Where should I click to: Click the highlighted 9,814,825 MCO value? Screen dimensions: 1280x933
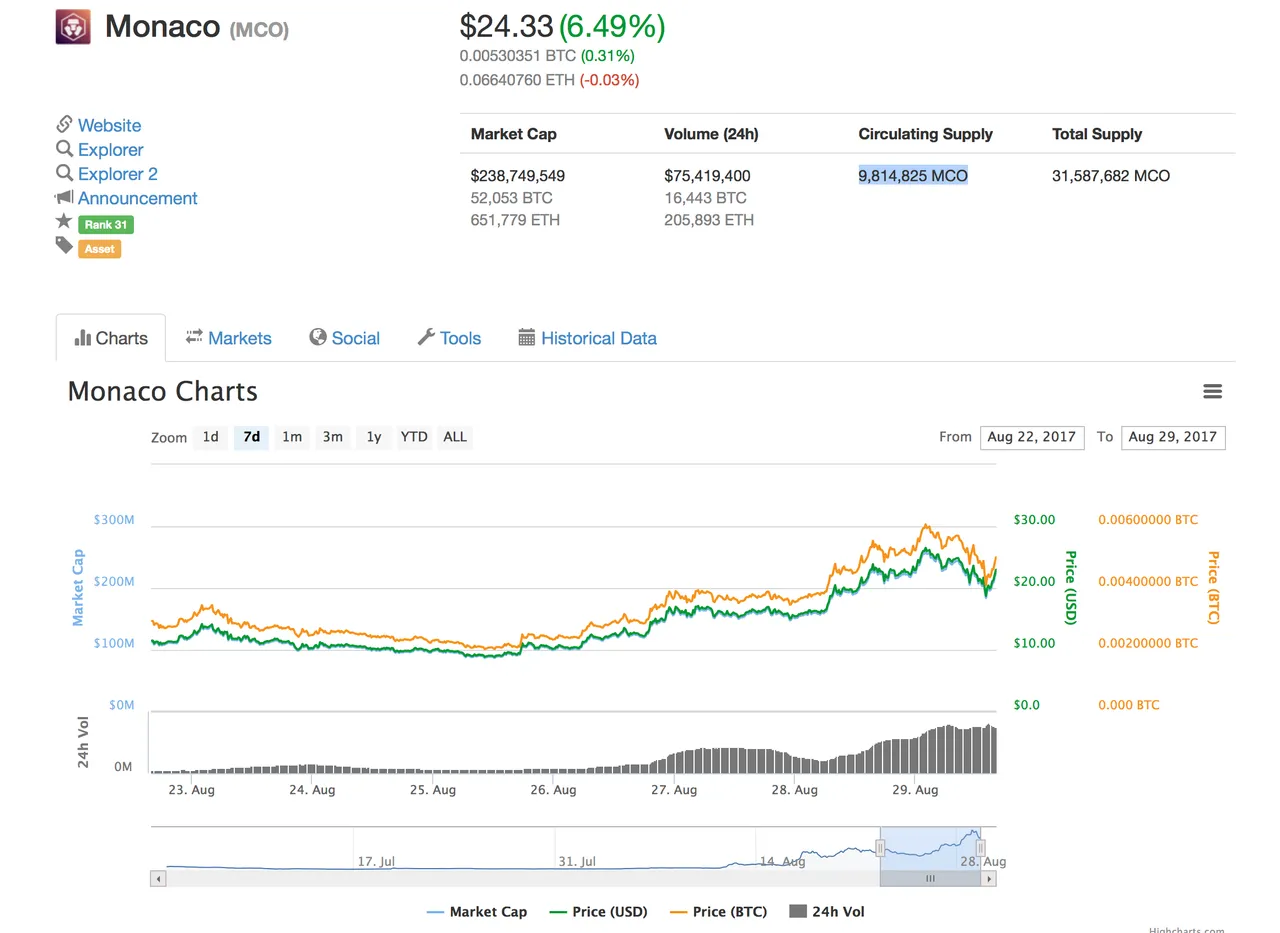[x=913, y=176]
